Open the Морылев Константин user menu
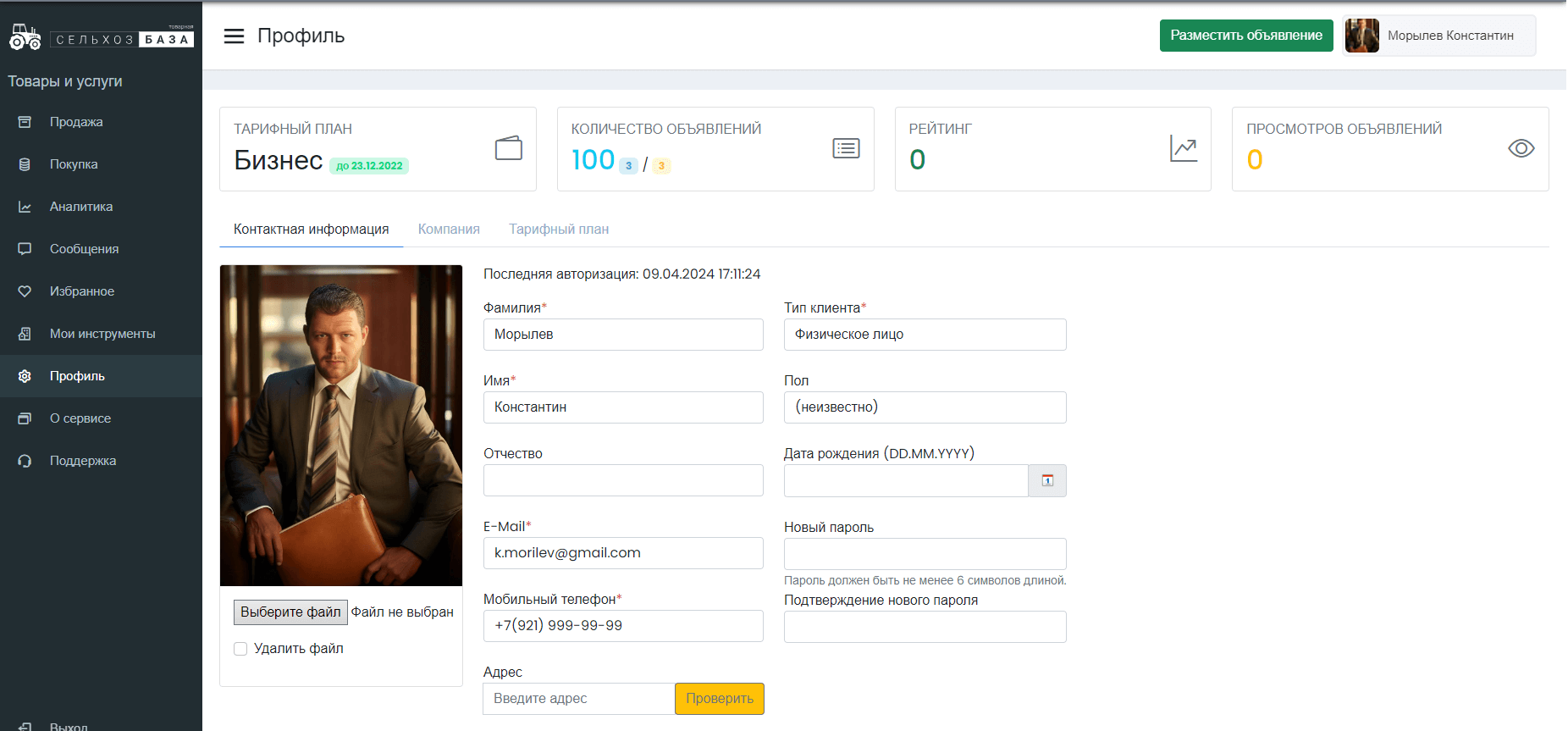This screenshot has width=1568, height=731. (1438, 36)
